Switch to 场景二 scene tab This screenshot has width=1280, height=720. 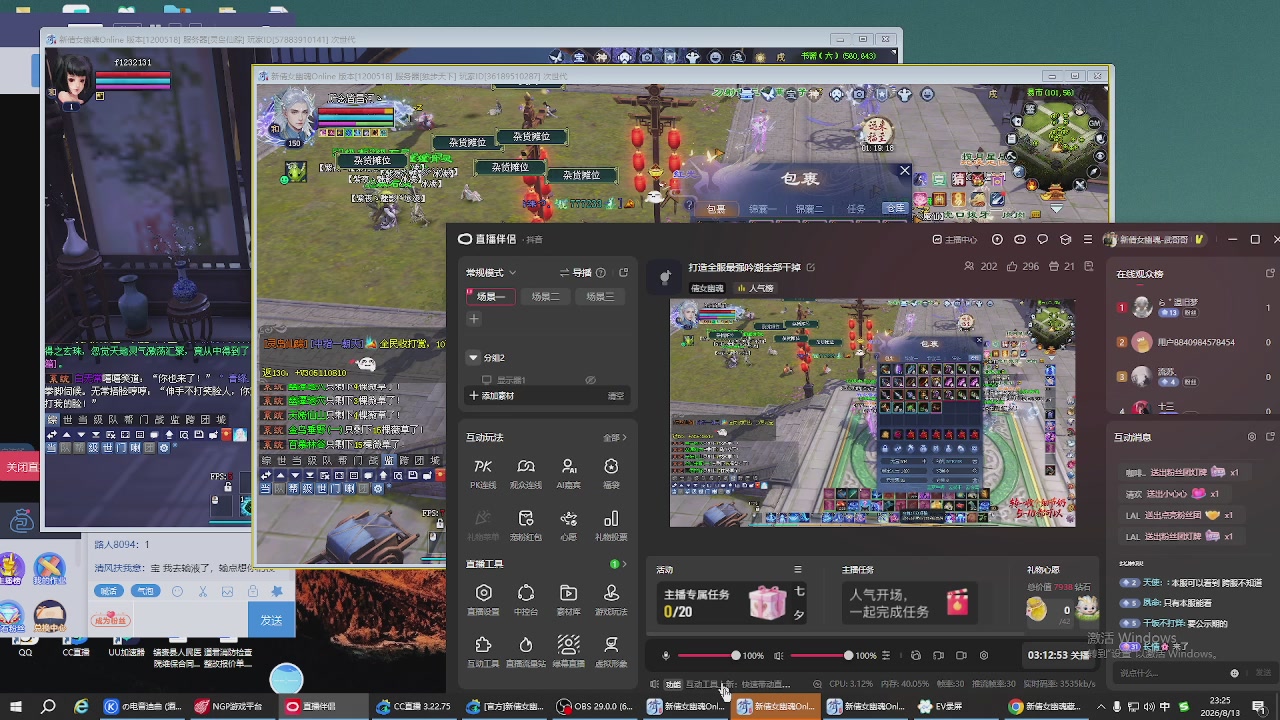pyautogui.click(x=545, y=297)
